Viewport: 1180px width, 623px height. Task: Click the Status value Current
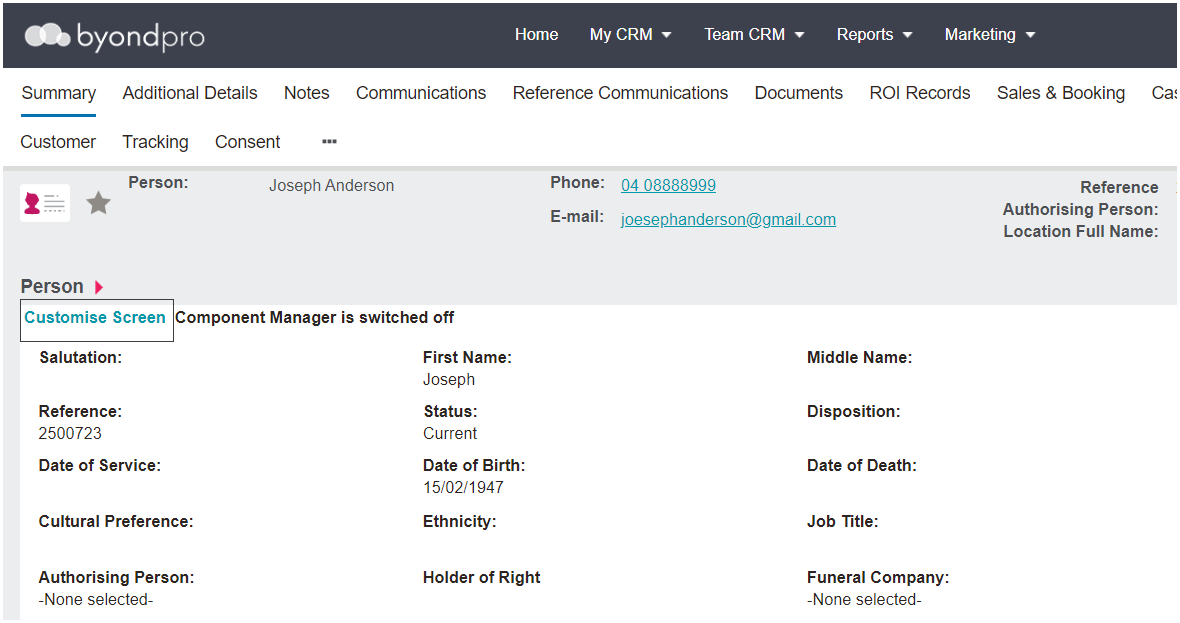click(x=450, y=433)
